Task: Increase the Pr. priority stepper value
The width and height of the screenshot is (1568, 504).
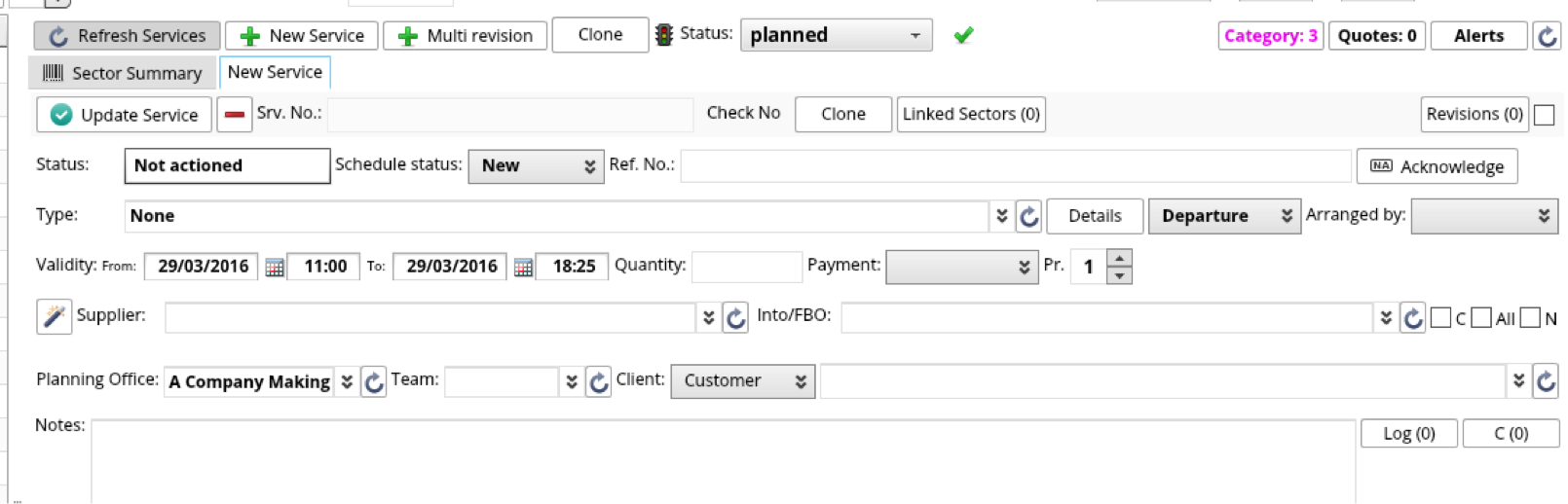Action: pyautogui.click(x=1120, y=258)
